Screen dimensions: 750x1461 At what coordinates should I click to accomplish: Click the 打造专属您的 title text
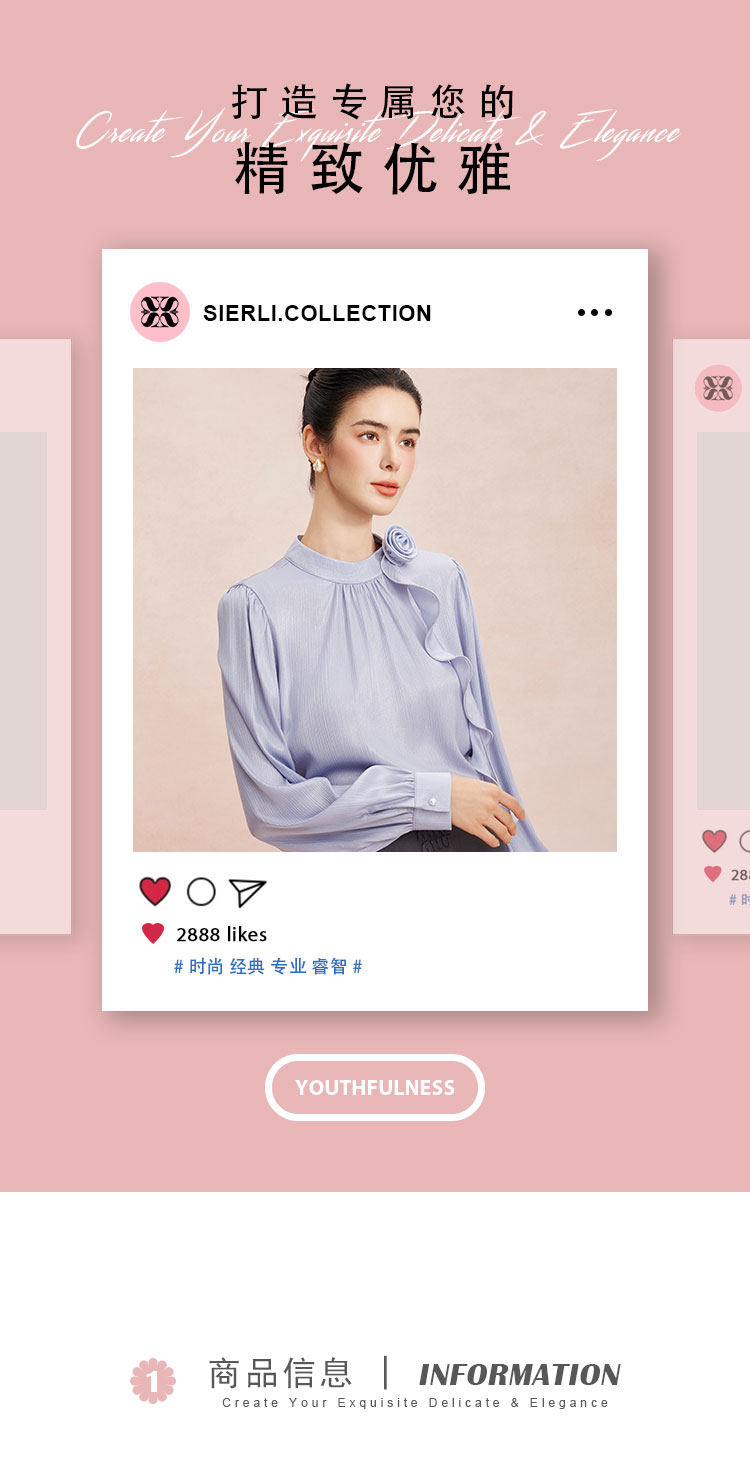(374, 102)
